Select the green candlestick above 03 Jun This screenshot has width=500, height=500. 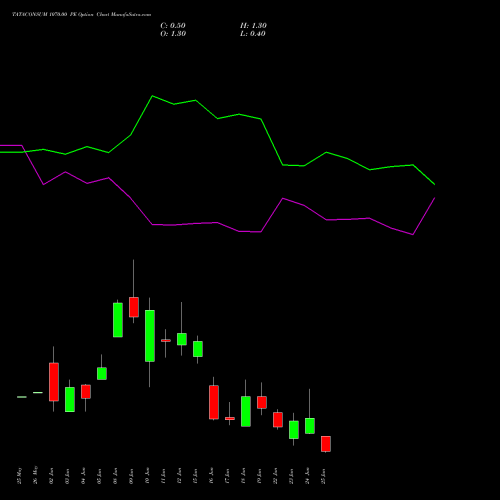[x=70, y=399]
